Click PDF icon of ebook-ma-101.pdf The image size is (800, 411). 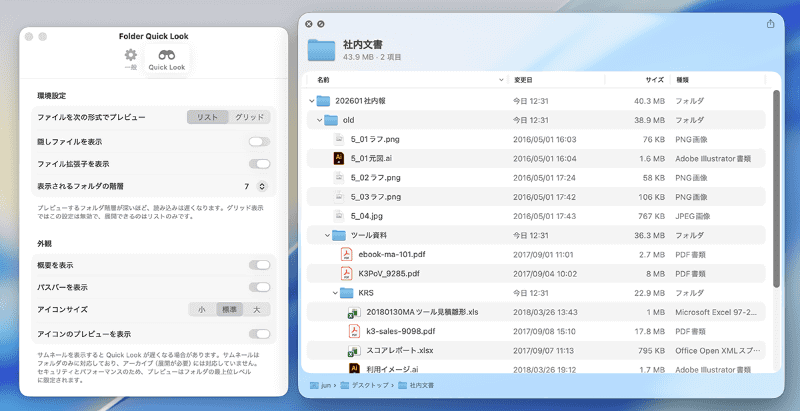(x=347, y=254)
